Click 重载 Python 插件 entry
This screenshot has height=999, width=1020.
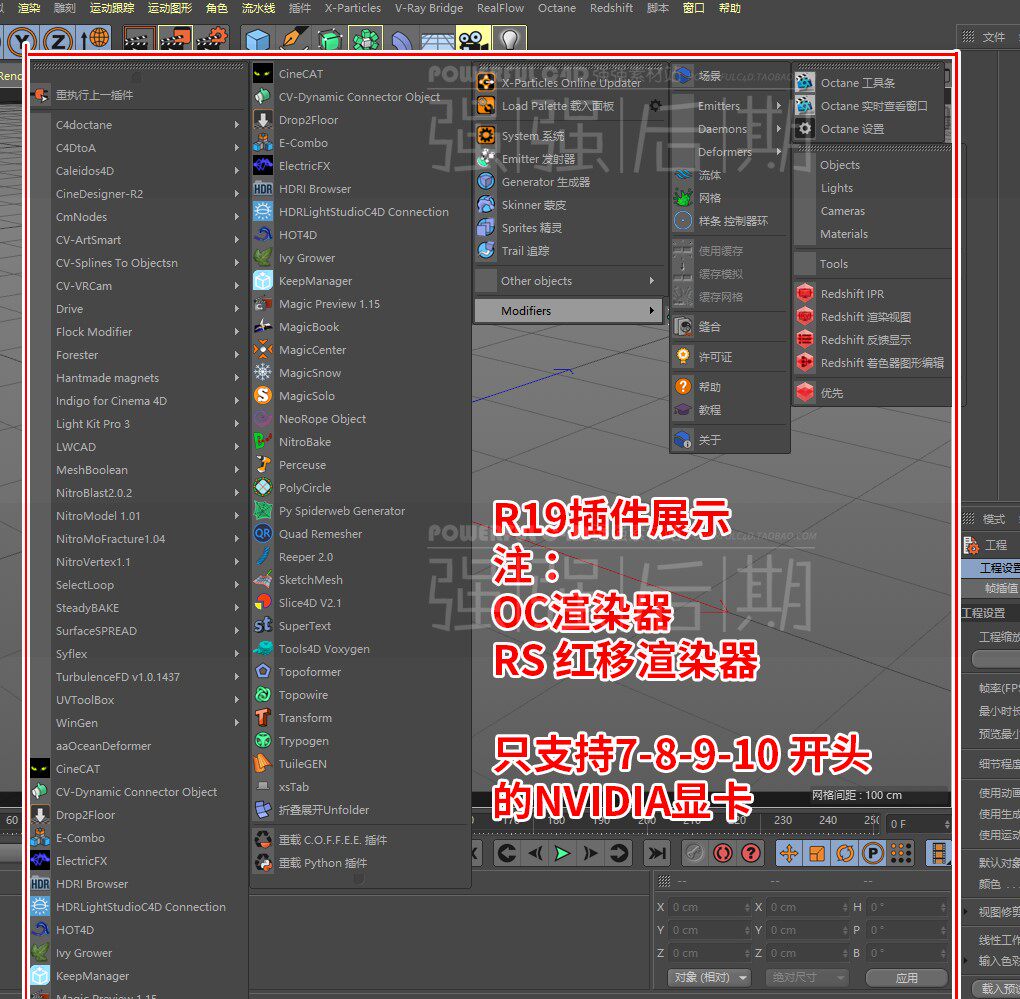click(x=361, y=863)
